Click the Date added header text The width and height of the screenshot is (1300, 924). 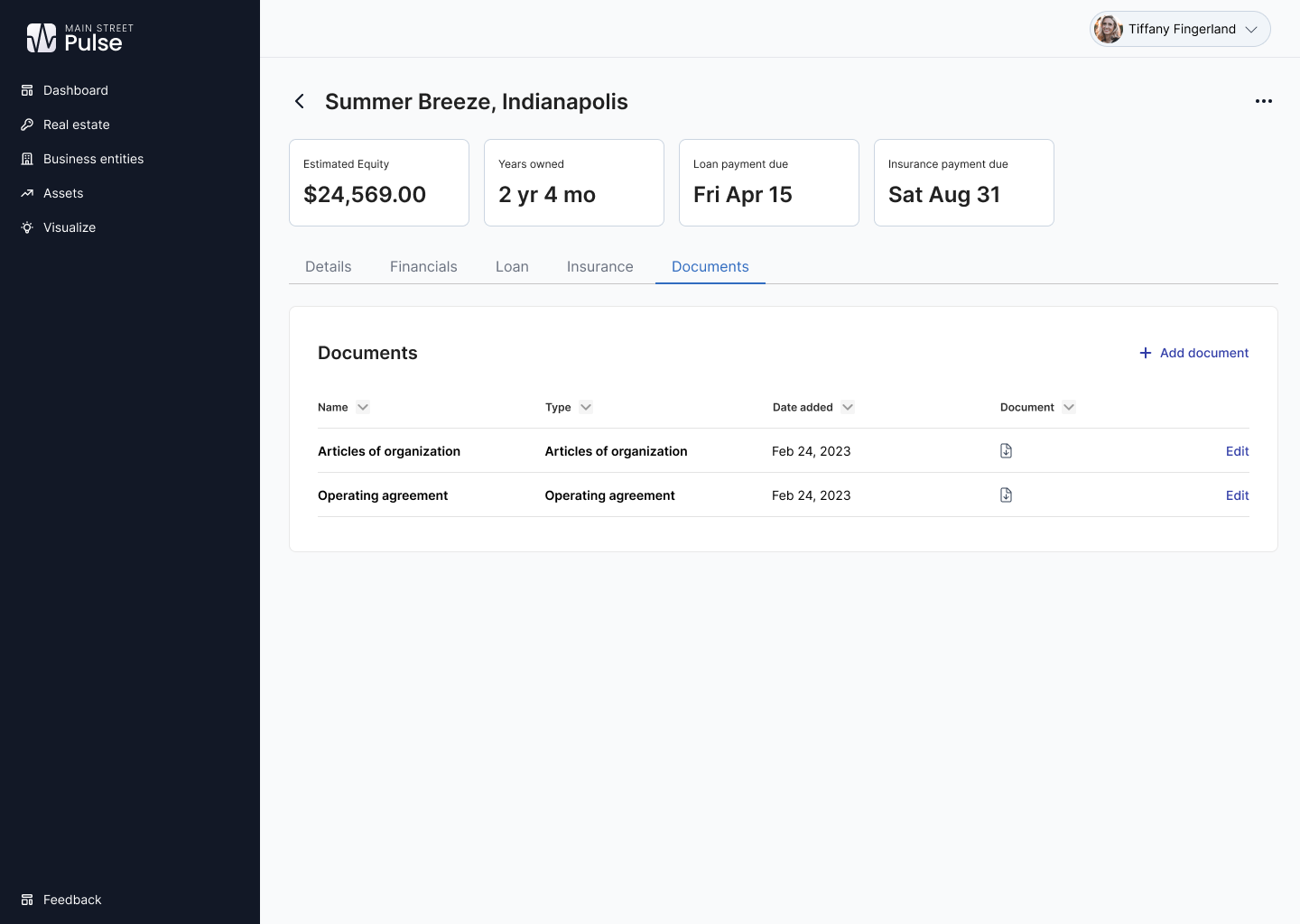803,407
